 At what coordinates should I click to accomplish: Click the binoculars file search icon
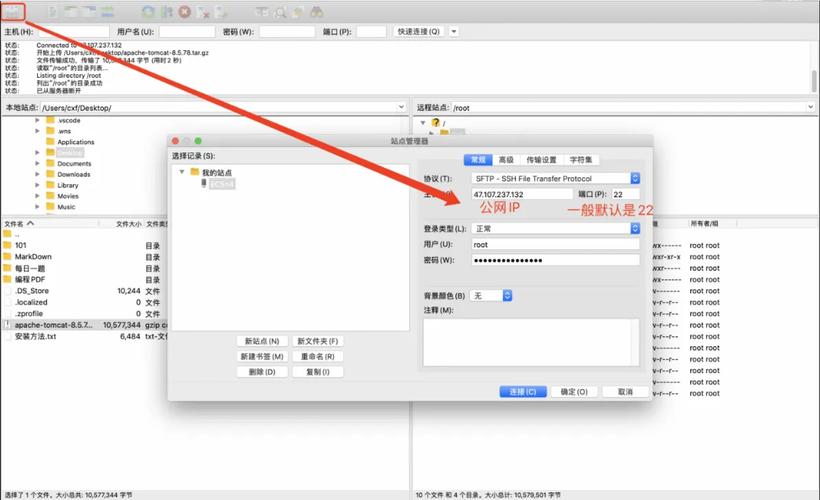pos(316,12)
